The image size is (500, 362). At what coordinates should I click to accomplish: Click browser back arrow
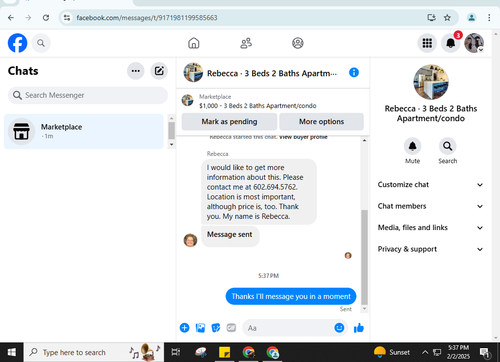[x=11, y=18]
